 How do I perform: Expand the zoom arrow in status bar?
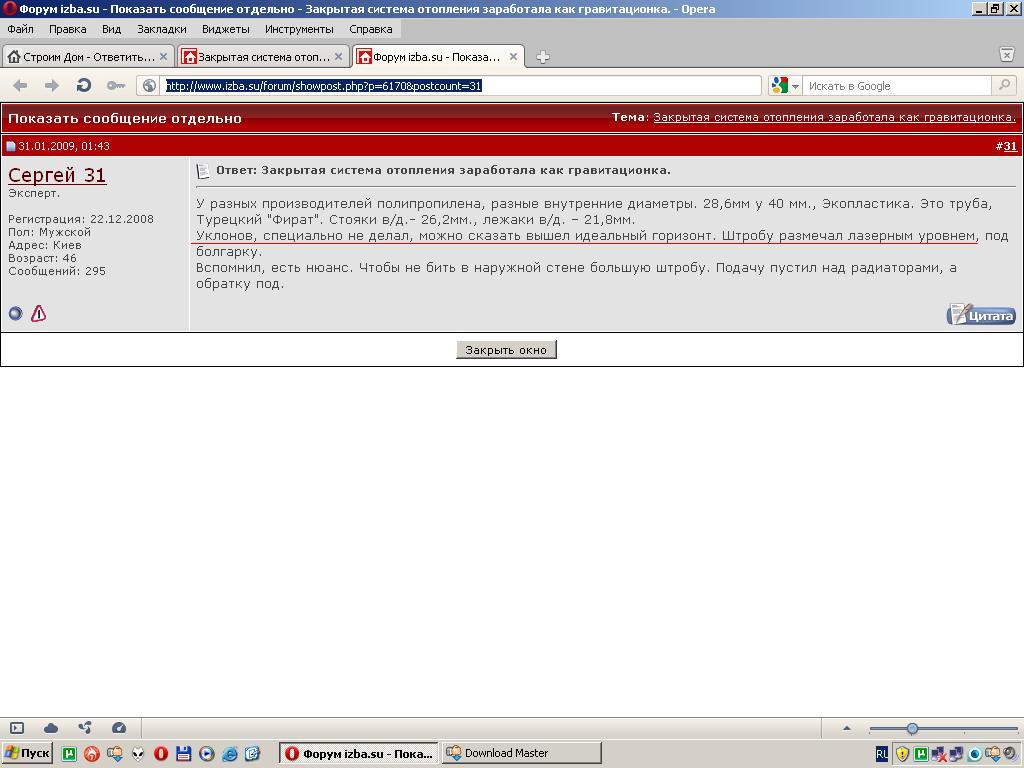coord(847,728)
